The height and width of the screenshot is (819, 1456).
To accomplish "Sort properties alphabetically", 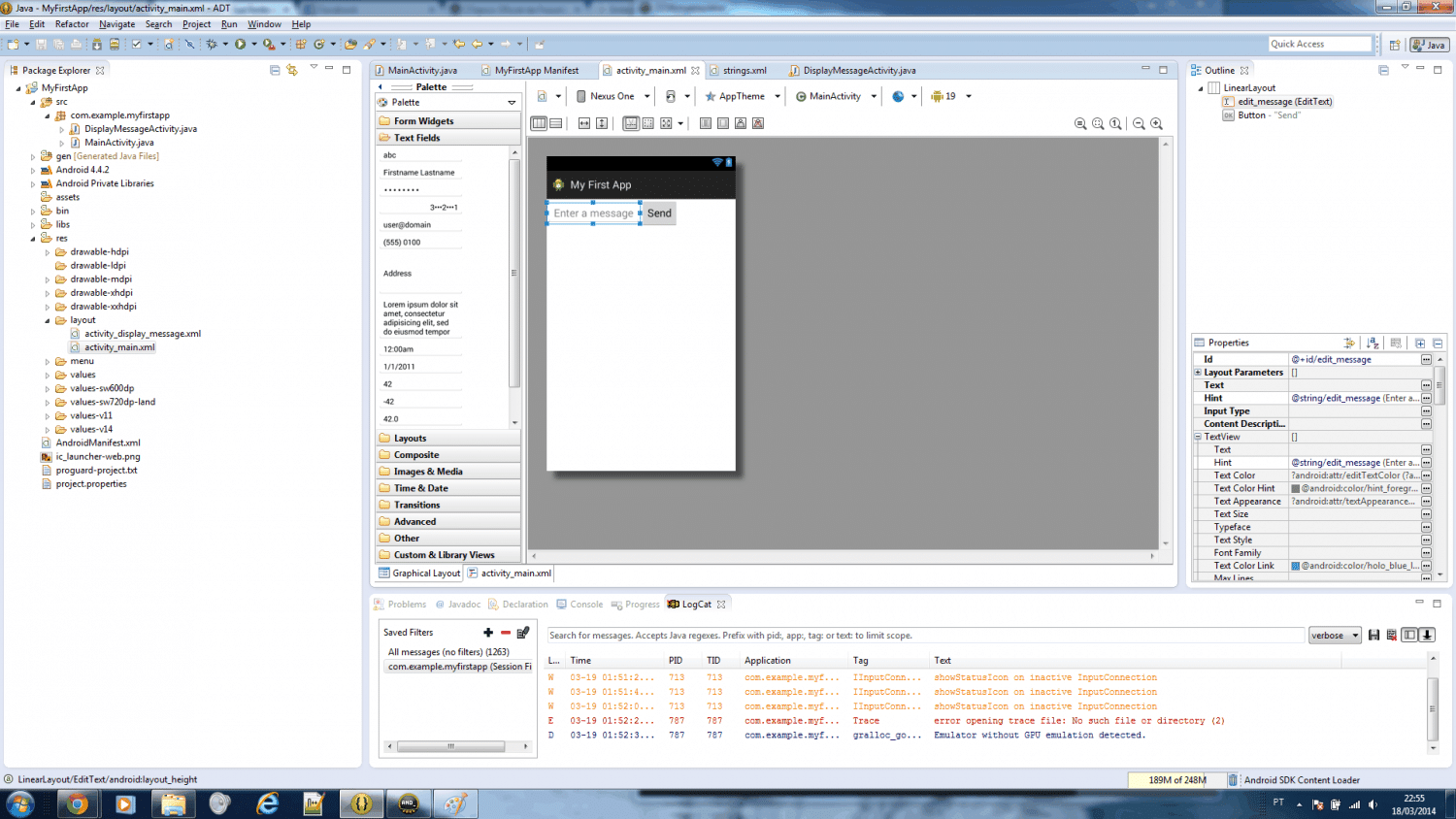I will pos(1373,343).
